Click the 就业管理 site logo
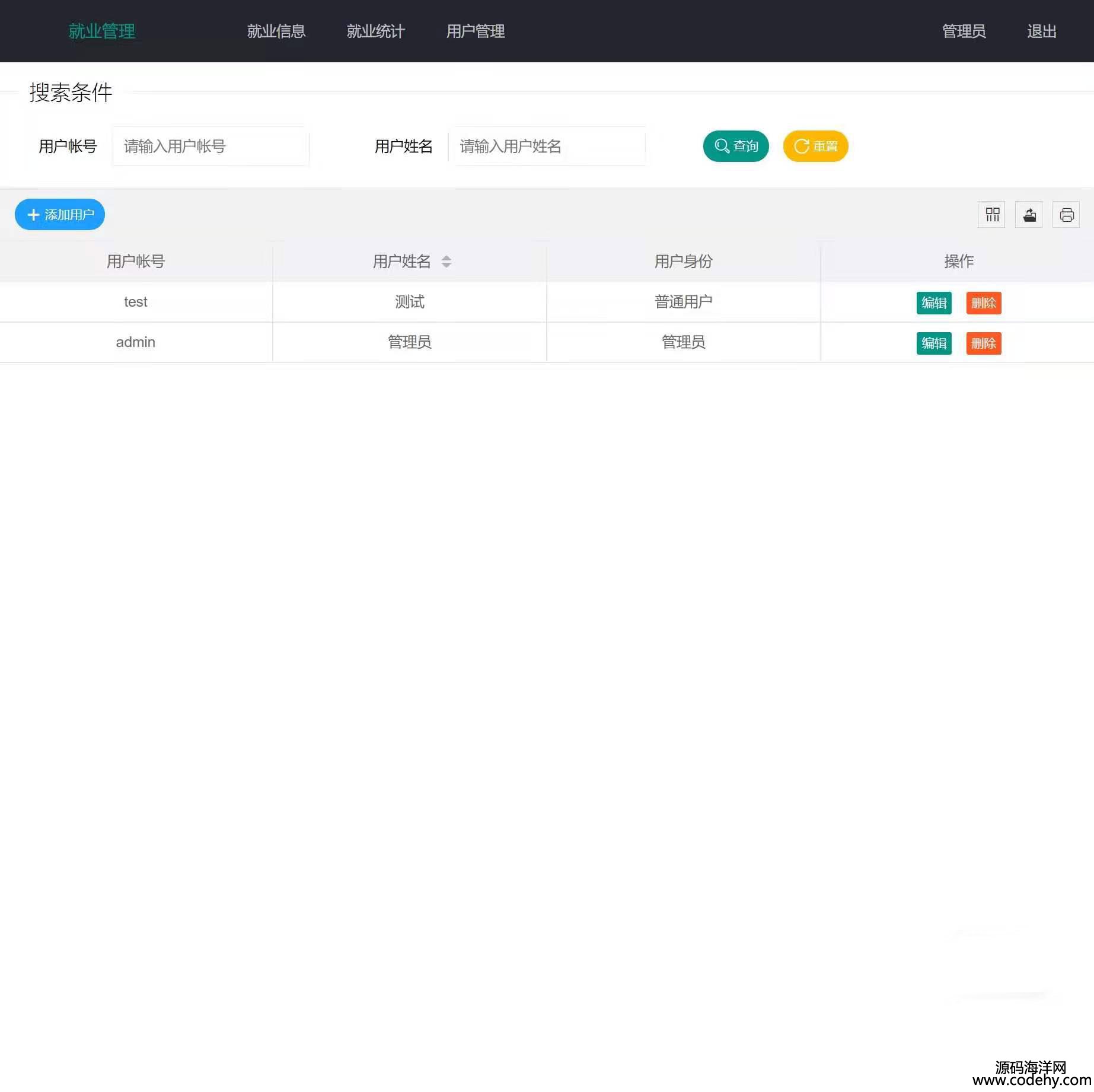This screenshot has width=1094, height=1092. pos(102,31)
